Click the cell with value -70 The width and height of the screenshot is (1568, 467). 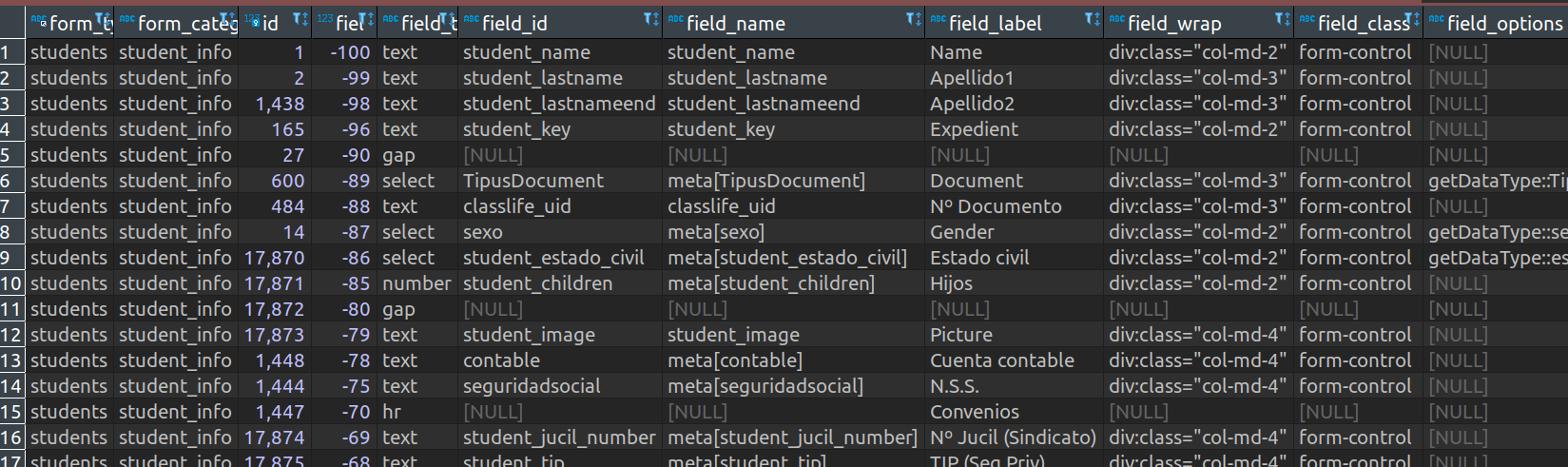click(x=344, y=412)
